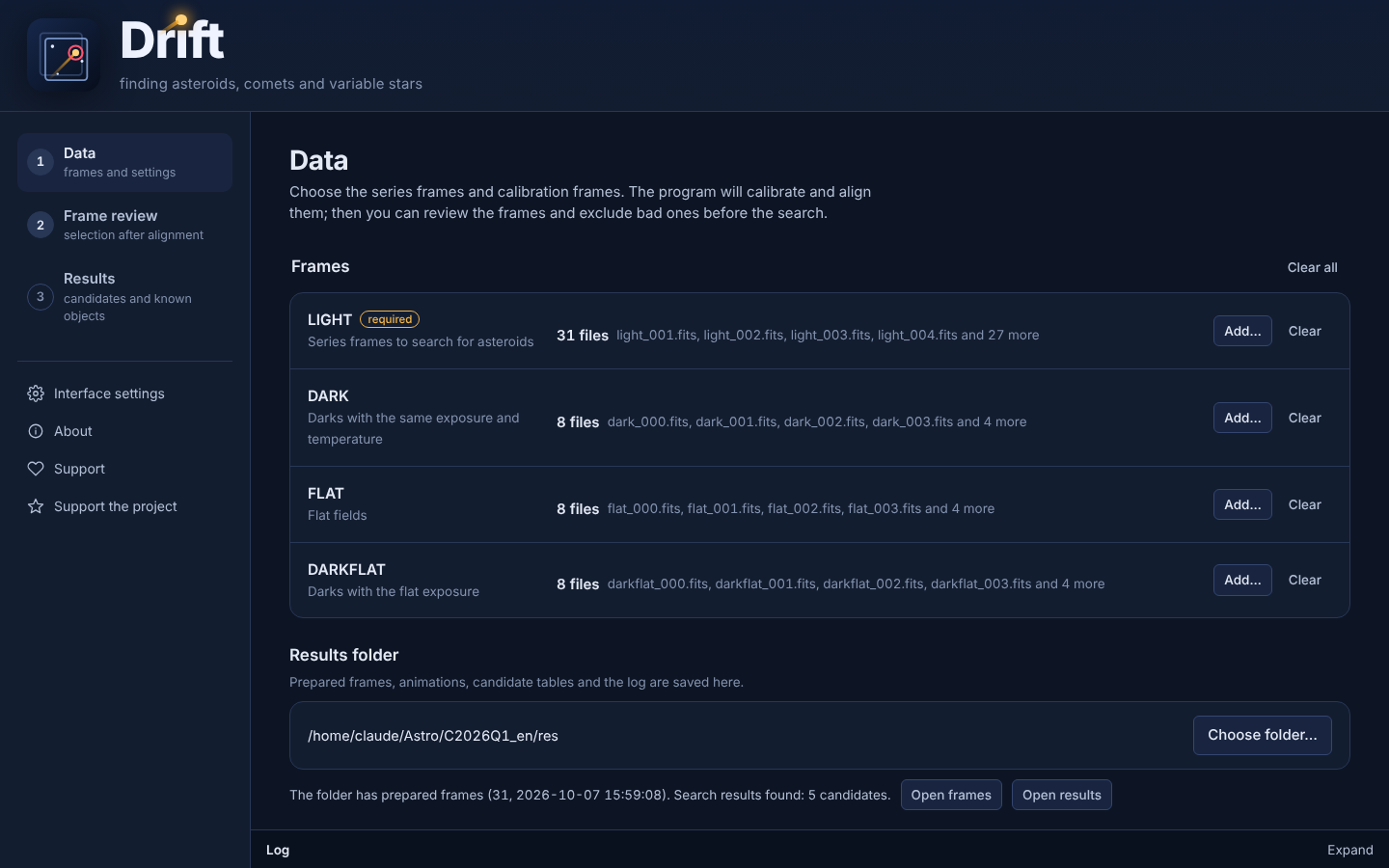Click the Support the project star icon
The image size is (1389, 868).
coord(36,506)
